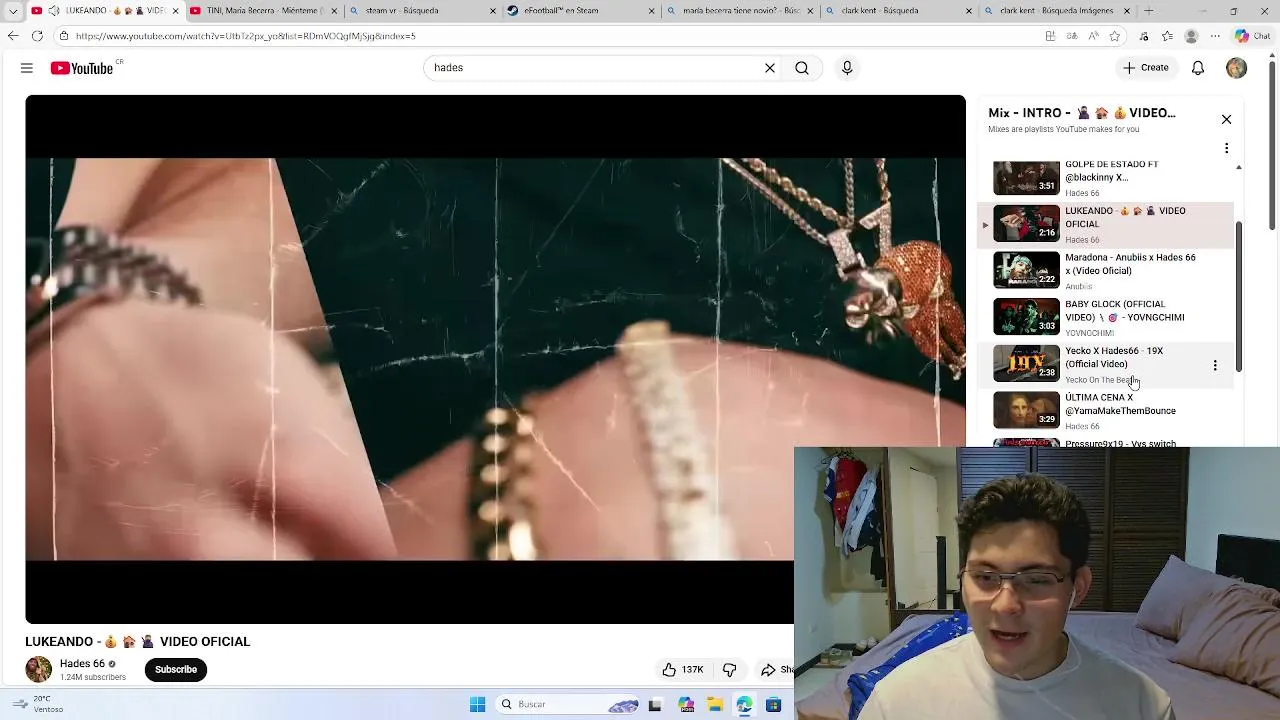The image size is (1280, 720).
Task: Click the LUKEANDO VIDEO OFICIAL title
Action: [138, 642]
